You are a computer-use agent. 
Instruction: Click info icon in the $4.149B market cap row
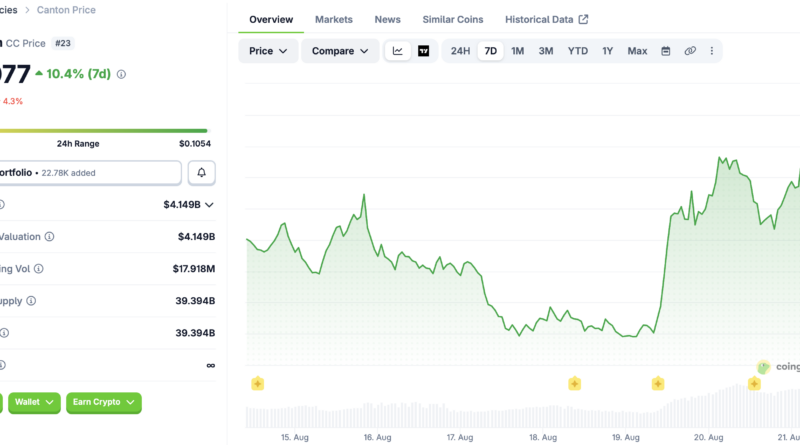2,205
